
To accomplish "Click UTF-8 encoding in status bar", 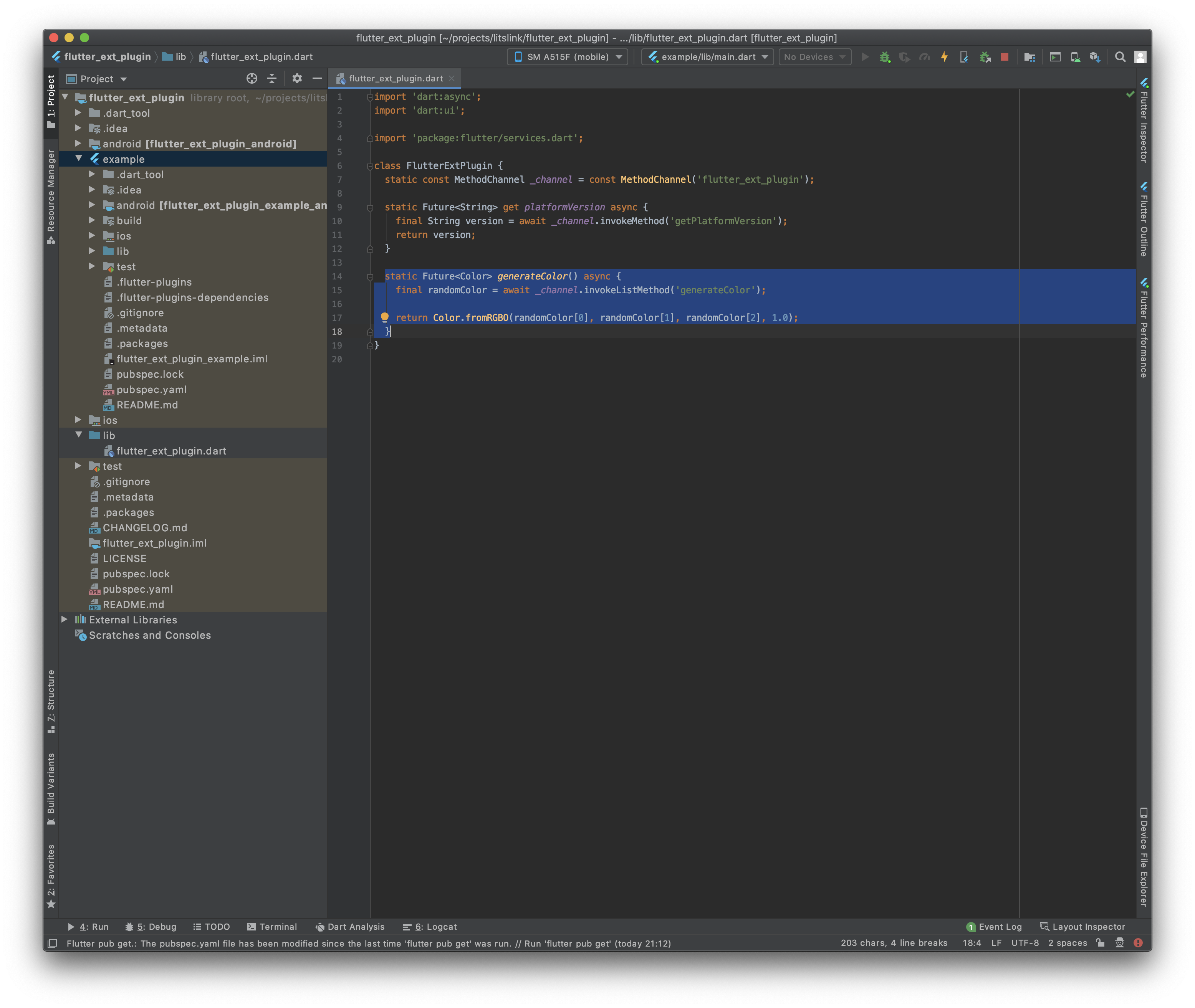I will tap(1025, 944).
